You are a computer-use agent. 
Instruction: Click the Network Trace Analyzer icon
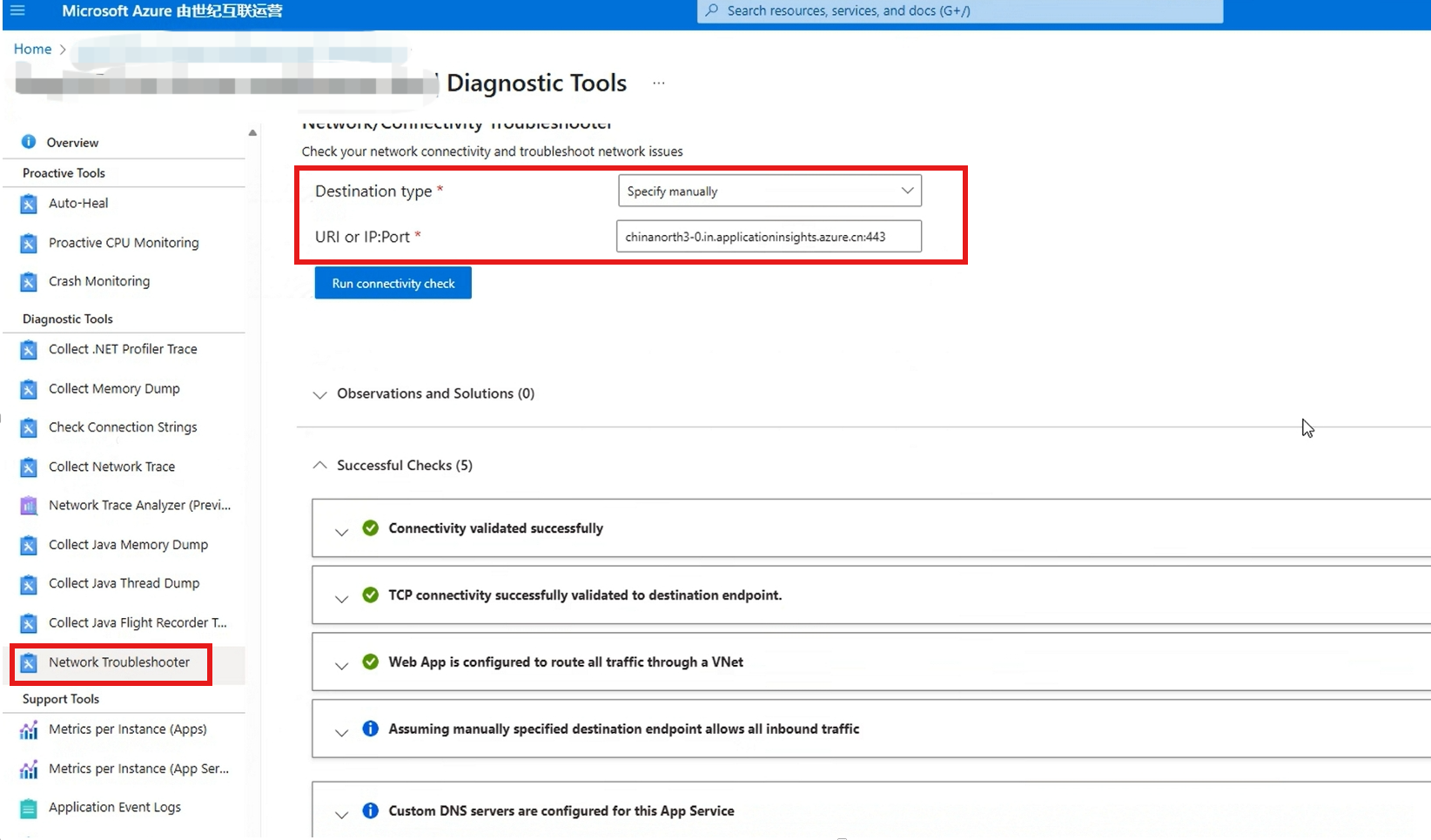click(x=29, y=506)
